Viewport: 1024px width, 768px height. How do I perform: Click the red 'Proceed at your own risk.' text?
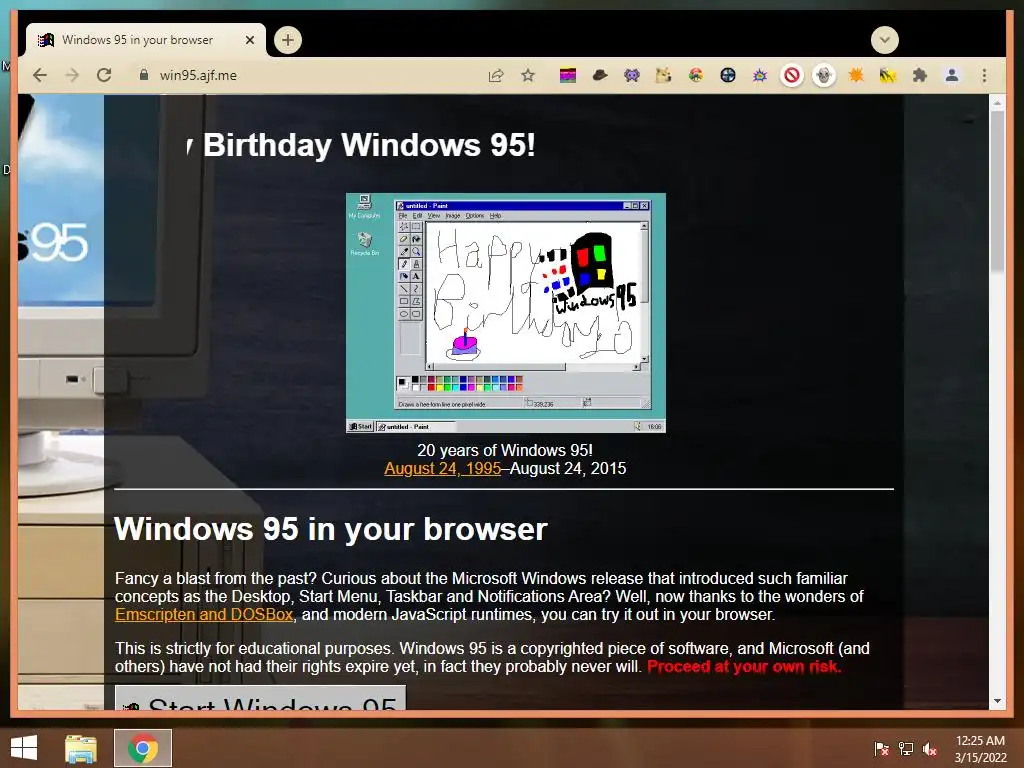pos(744,667)
